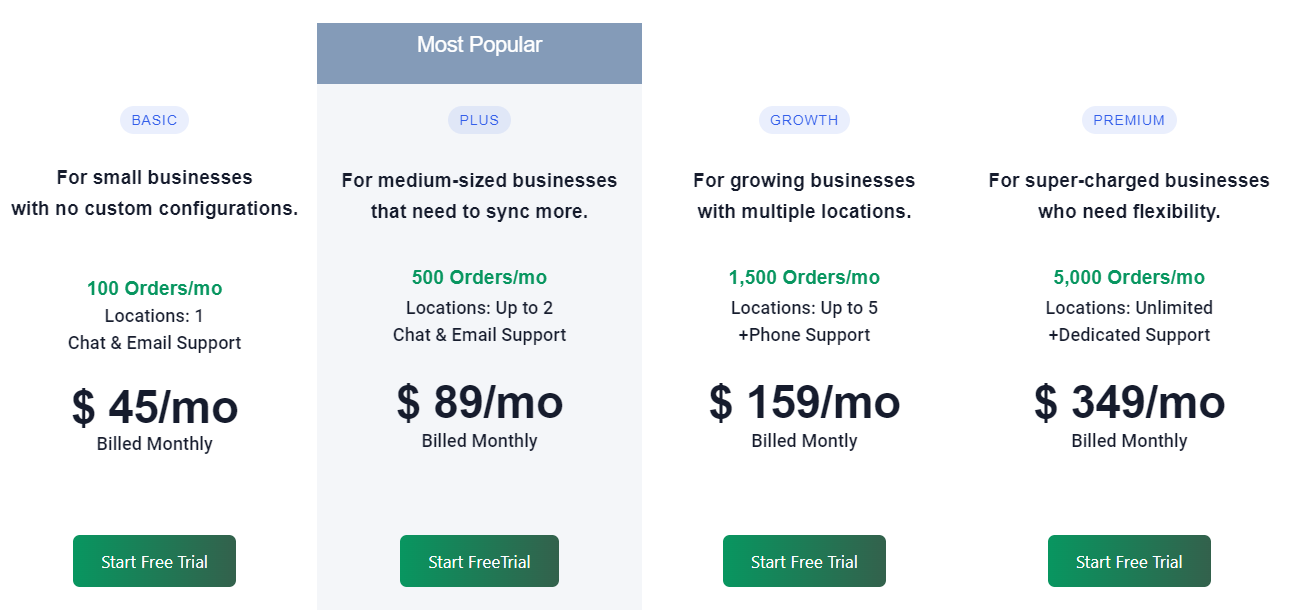Click the BASIC plan badge
The image size is (1290, 613).
[x=154, y=120]
